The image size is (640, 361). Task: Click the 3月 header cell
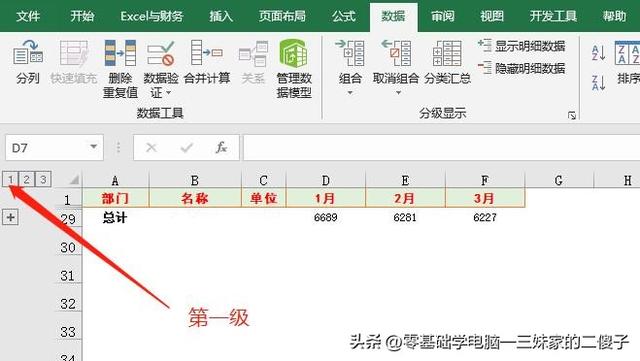[485, 198]
